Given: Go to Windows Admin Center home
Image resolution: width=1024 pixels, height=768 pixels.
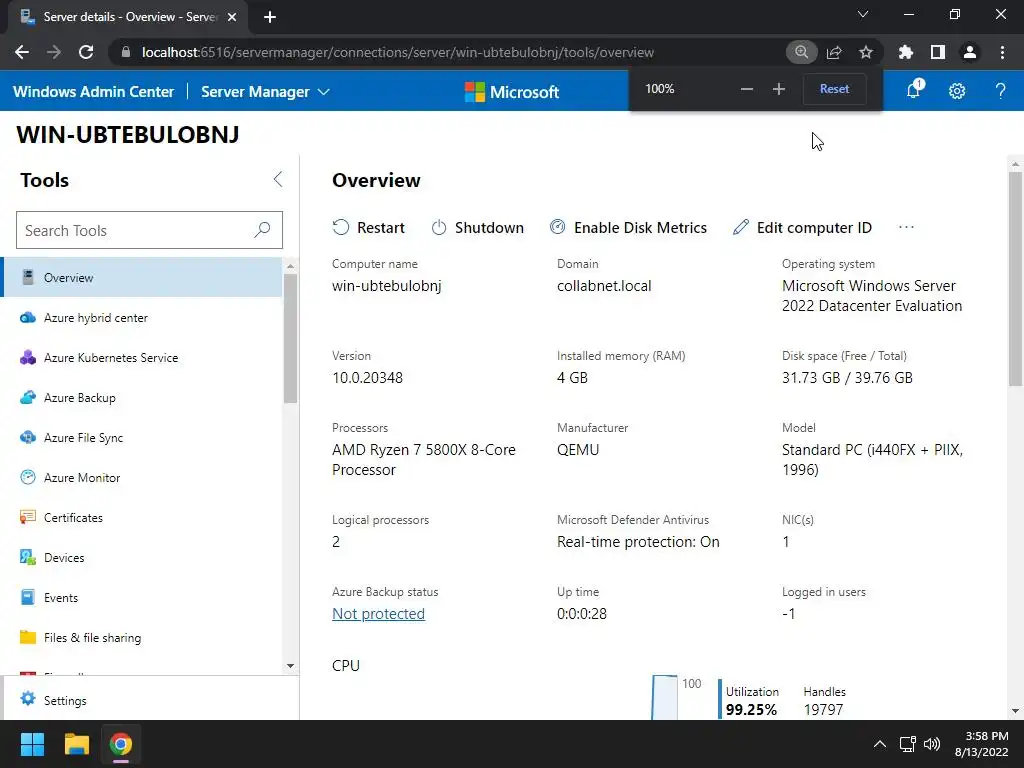Looking at the screenshot, I should pos(93,91).
